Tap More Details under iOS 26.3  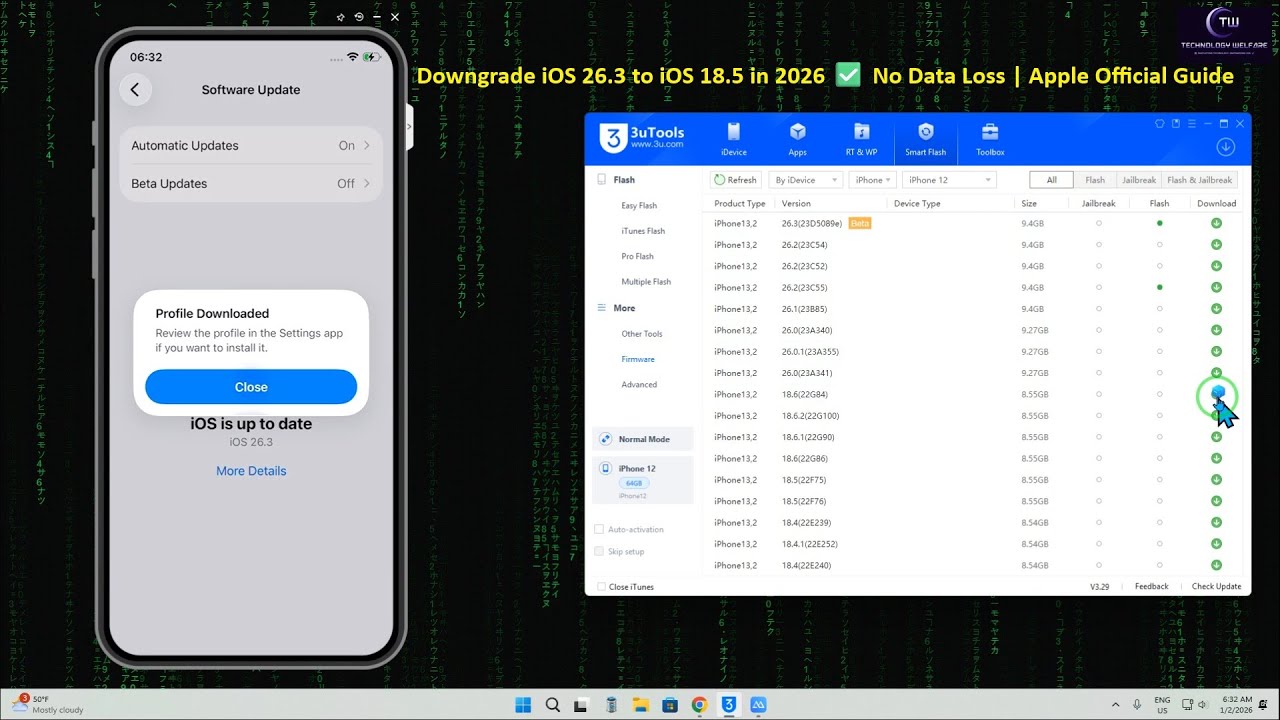click(251, 471)
